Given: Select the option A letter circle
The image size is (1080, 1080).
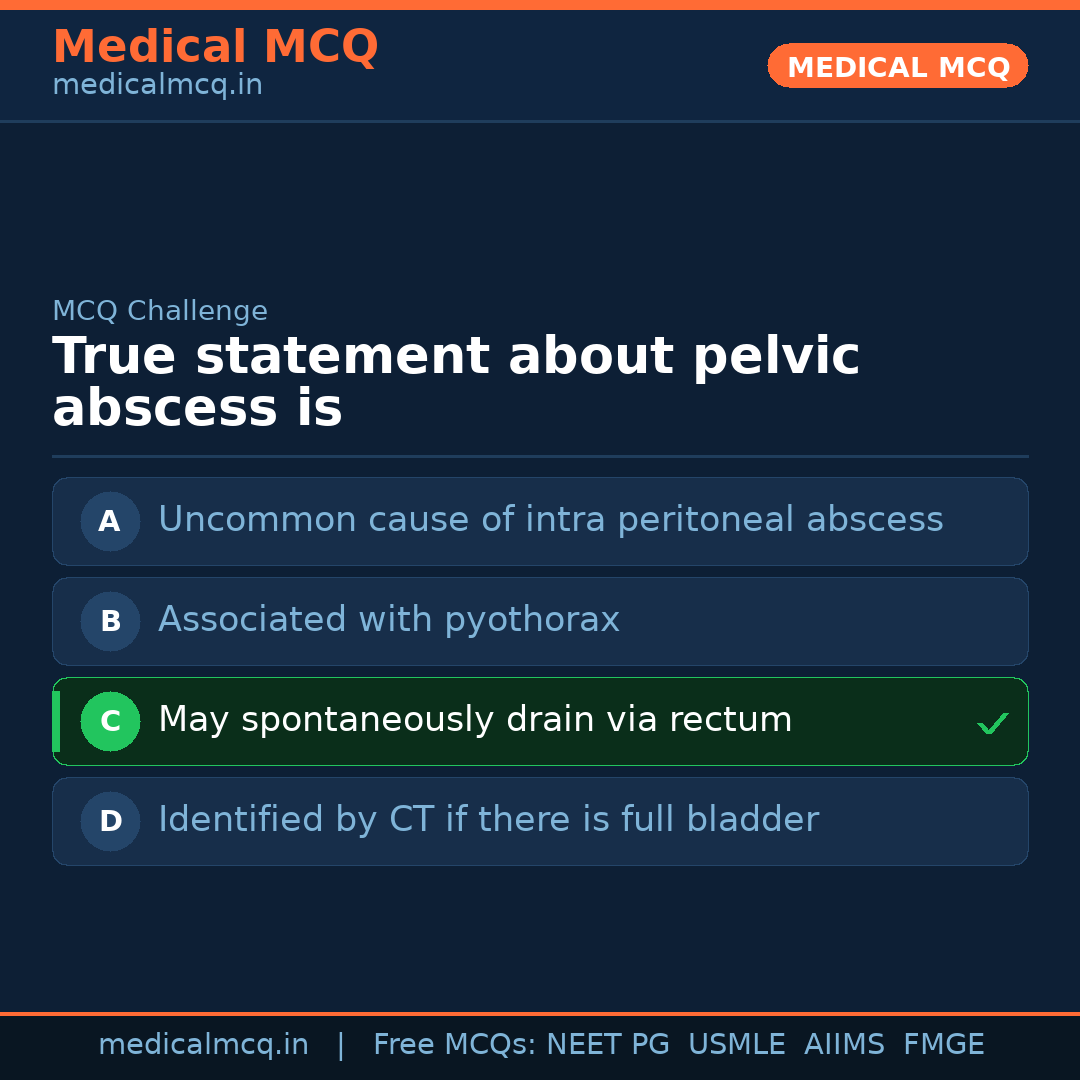Looking at the screenshot, I should click(x=110, y=521).
